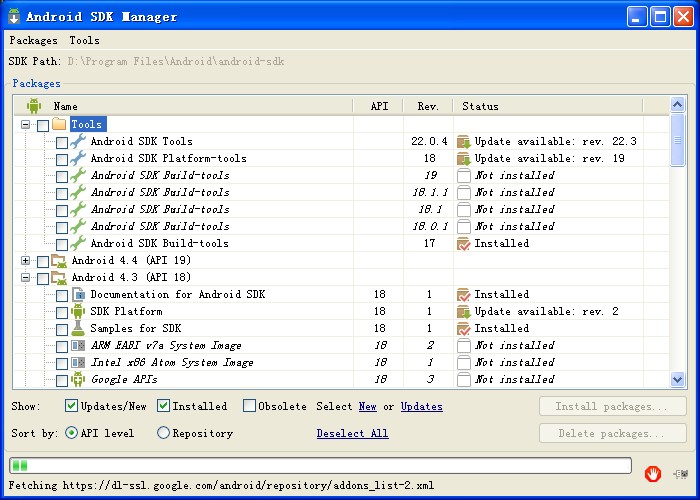
Task: Collapse the Android 4.3 (API 18) node
Action: coord(25,277)
